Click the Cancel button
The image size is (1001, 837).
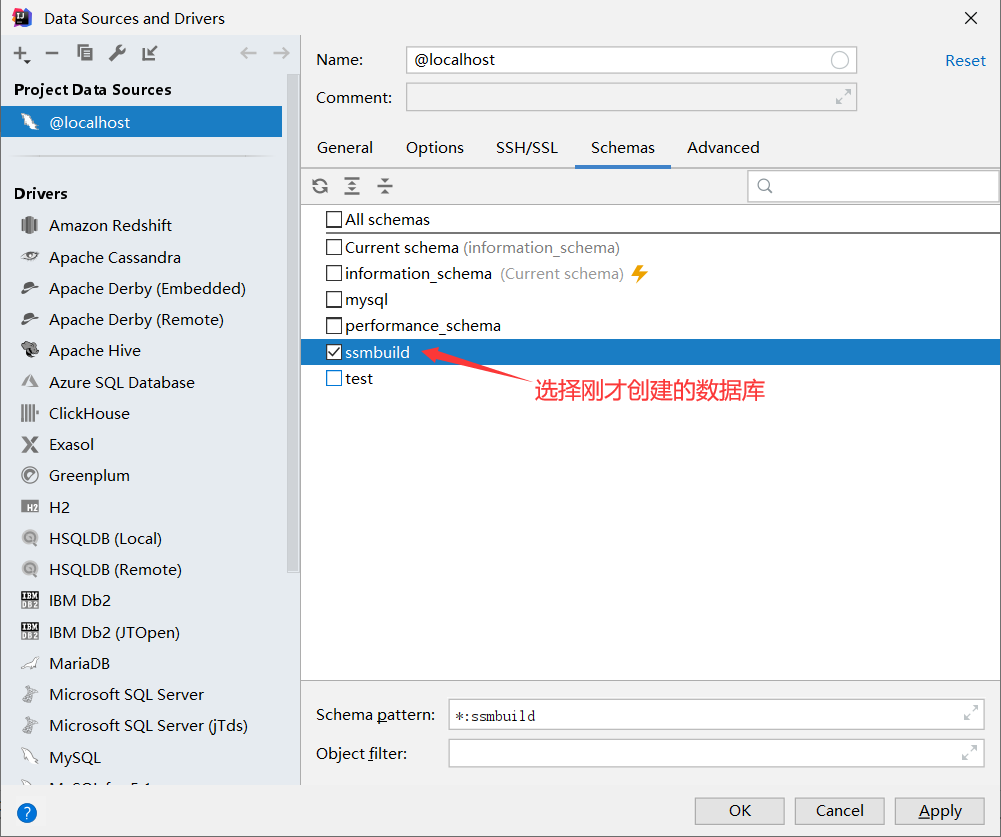839,811
